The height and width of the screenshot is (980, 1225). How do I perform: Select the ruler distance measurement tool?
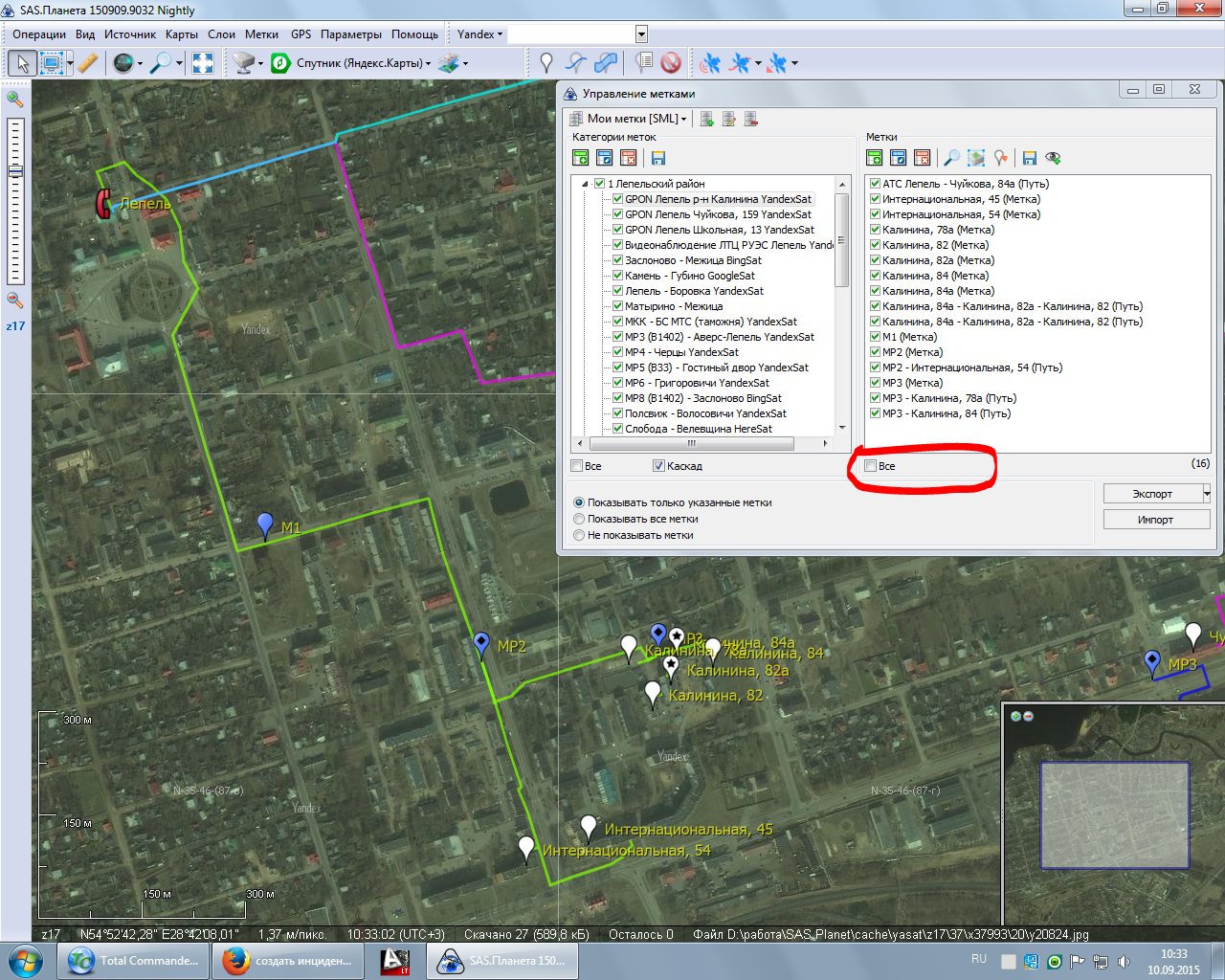point(87,63)
